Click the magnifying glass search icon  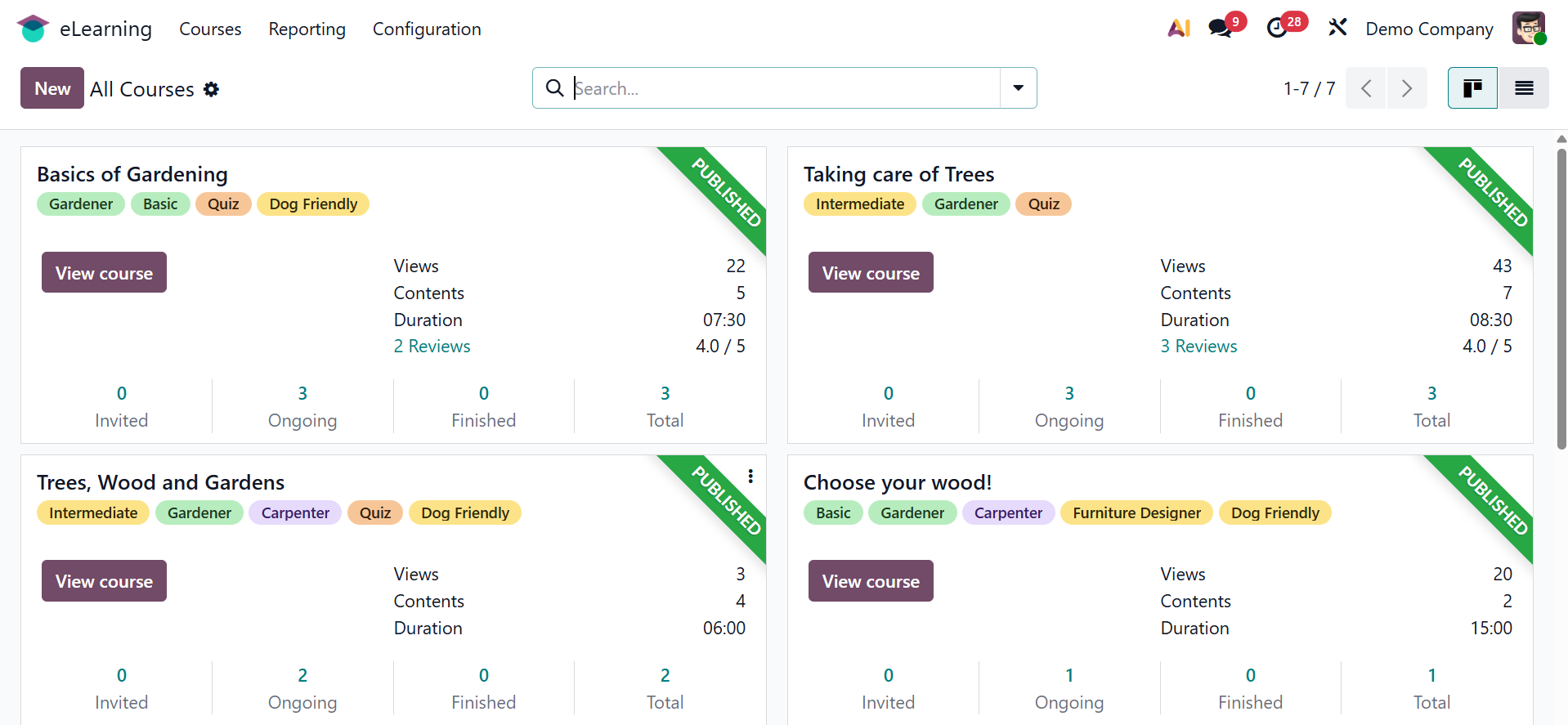[554, 88]
